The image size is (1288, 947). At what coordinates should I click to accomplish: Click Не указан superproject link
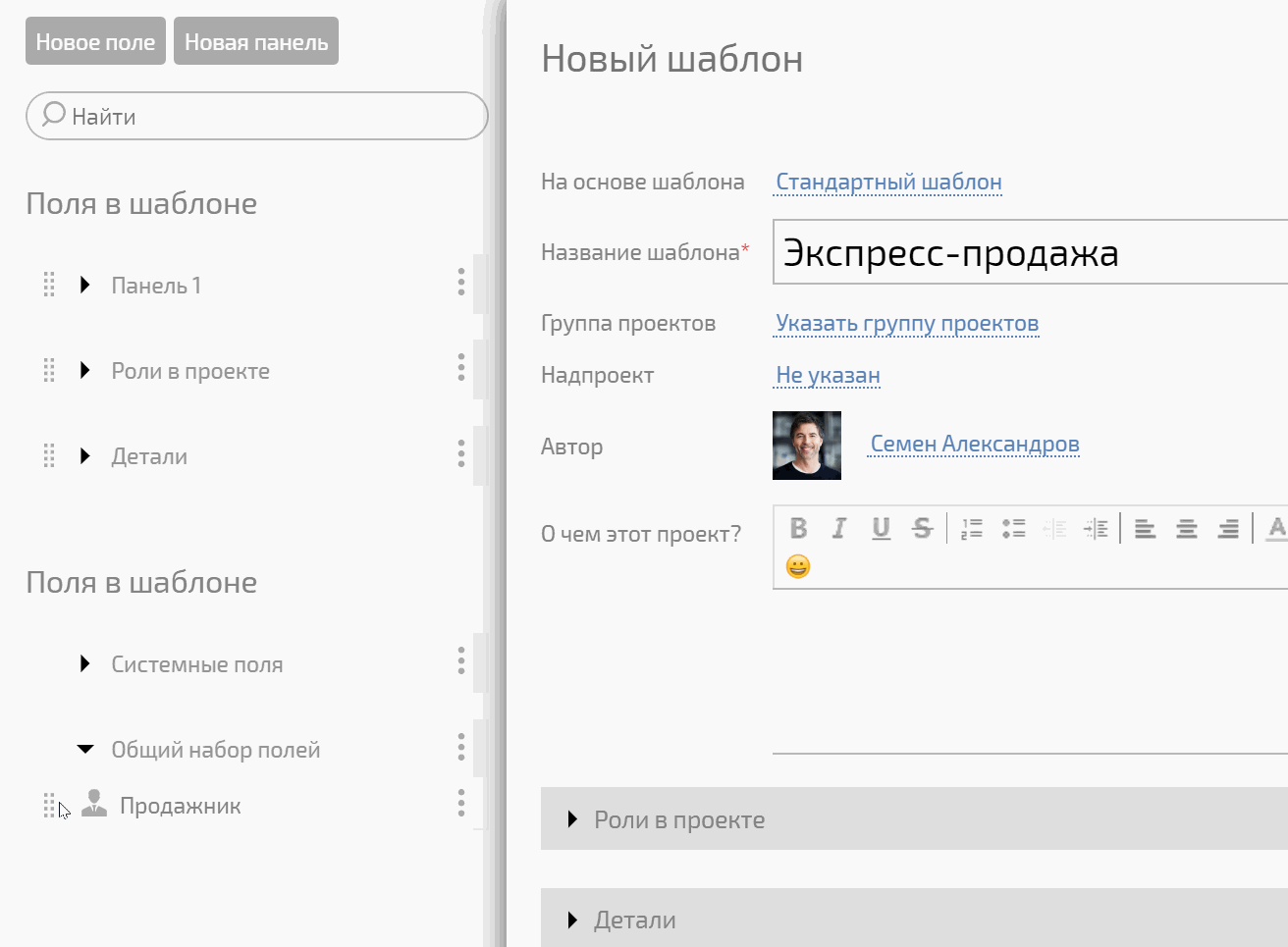click(828, 375)
